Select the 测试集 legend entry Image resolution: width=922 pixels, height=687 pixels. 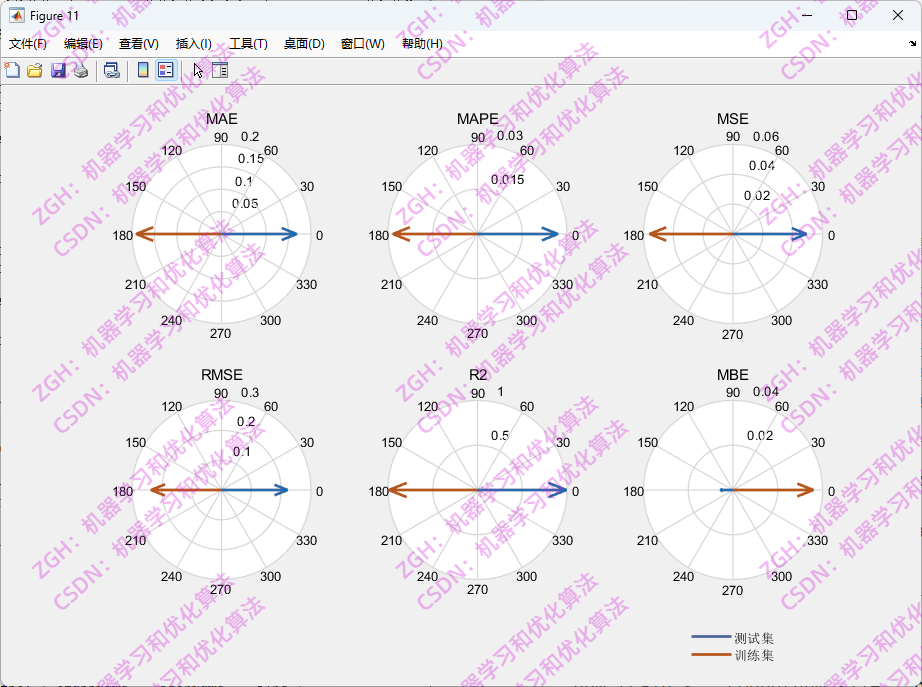(x=754, y=638)
